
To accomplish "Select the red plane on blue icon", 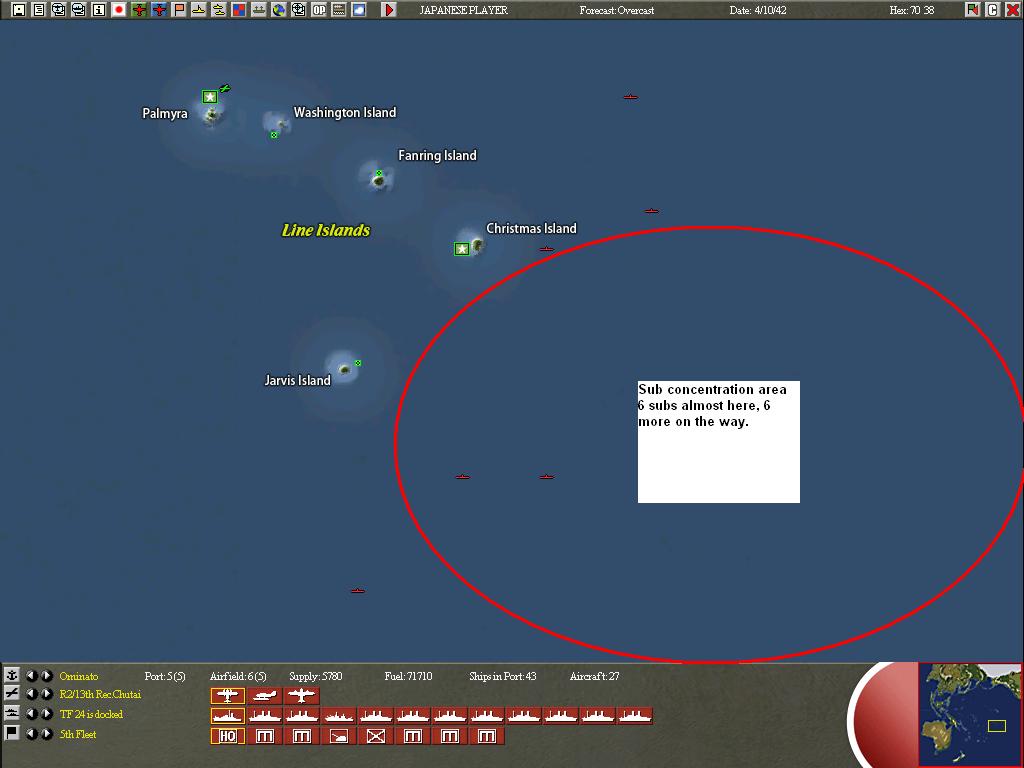I will [159, 10].
